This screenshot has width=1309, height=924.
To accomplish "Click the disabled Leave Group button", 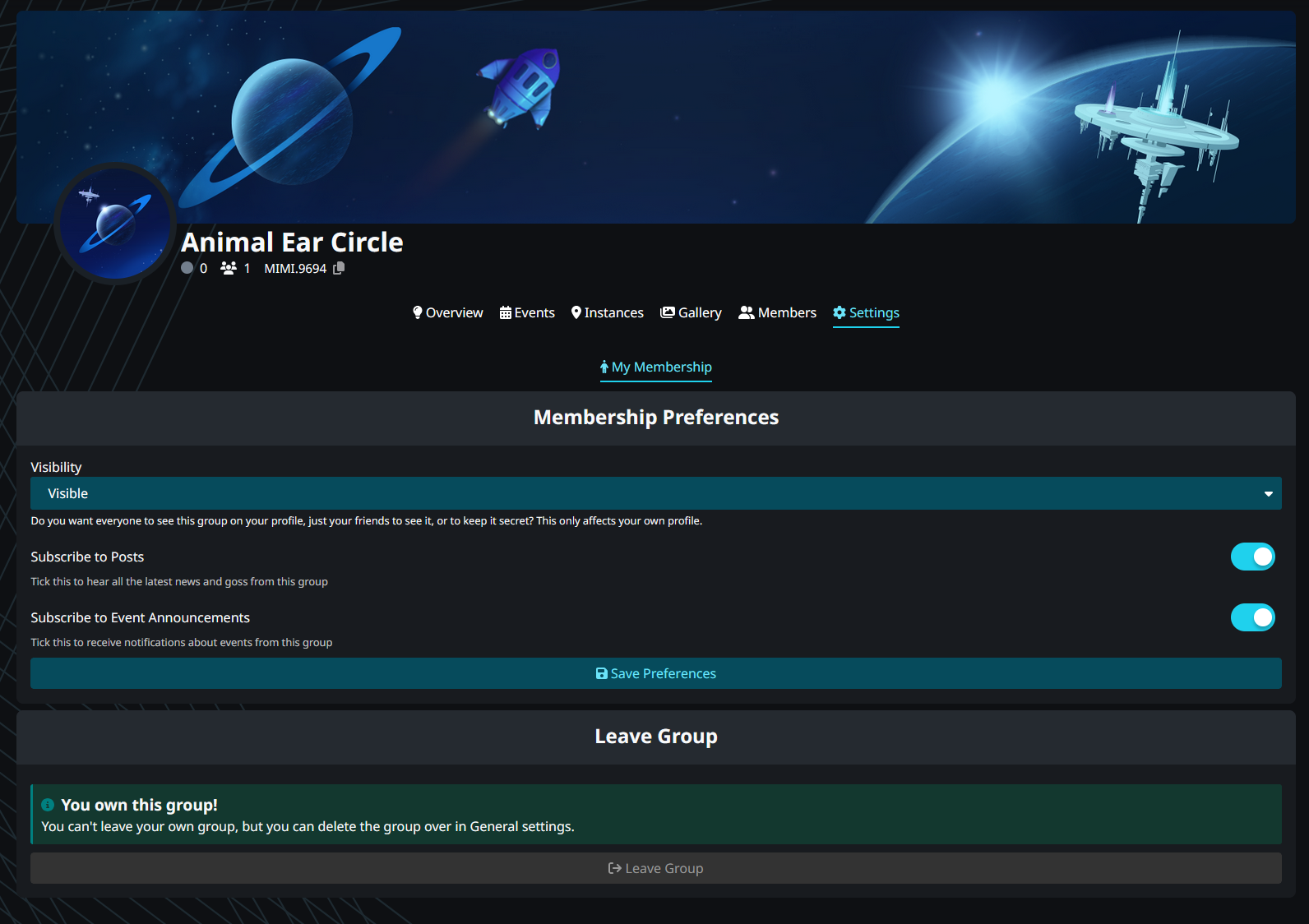I will pos(655,868).
